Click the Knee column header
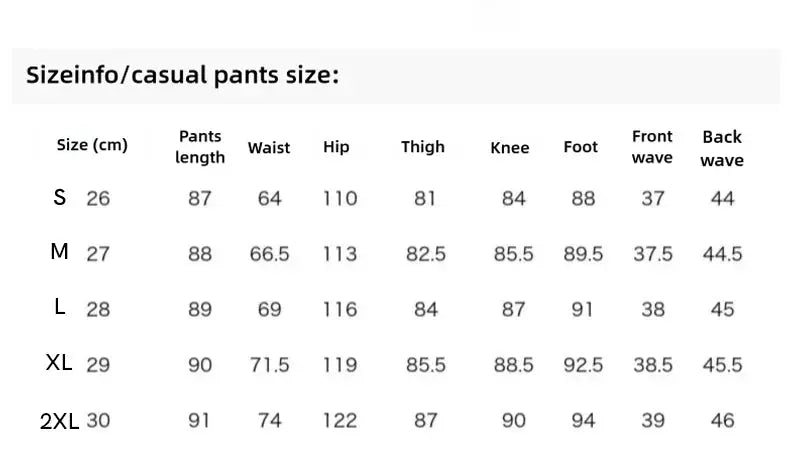Screen dimensions: 790x460 click(x=510, y=148)
